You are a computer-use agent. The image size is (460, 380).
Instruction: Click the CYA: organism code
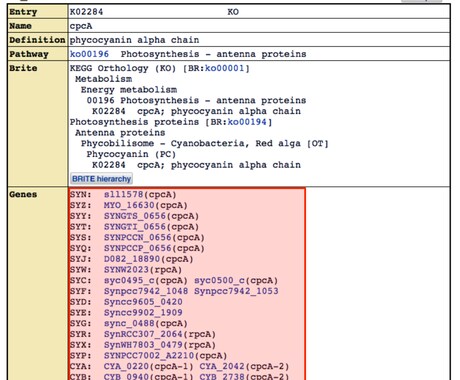pyautogui.click(x=80, y=366)
